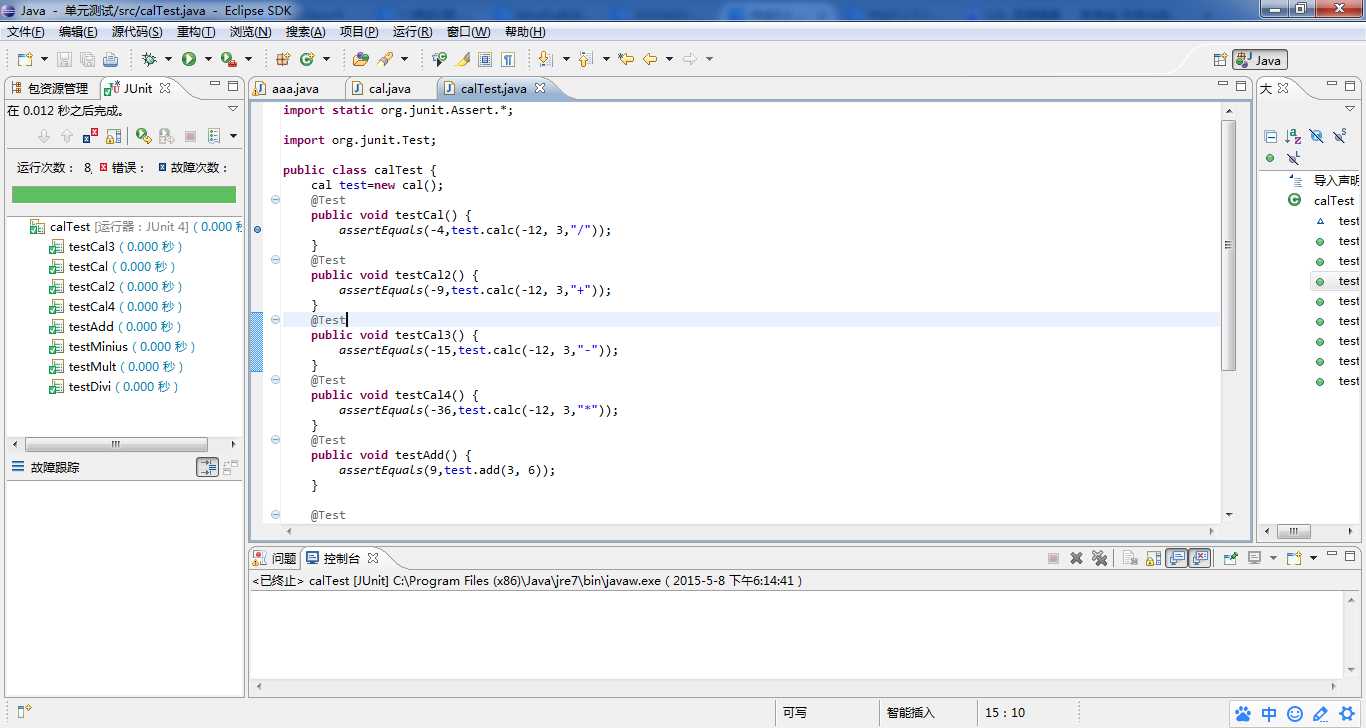Click the New file wizard icon
The width and height of the screenshot is (1366, 728).
pos(25,59)
